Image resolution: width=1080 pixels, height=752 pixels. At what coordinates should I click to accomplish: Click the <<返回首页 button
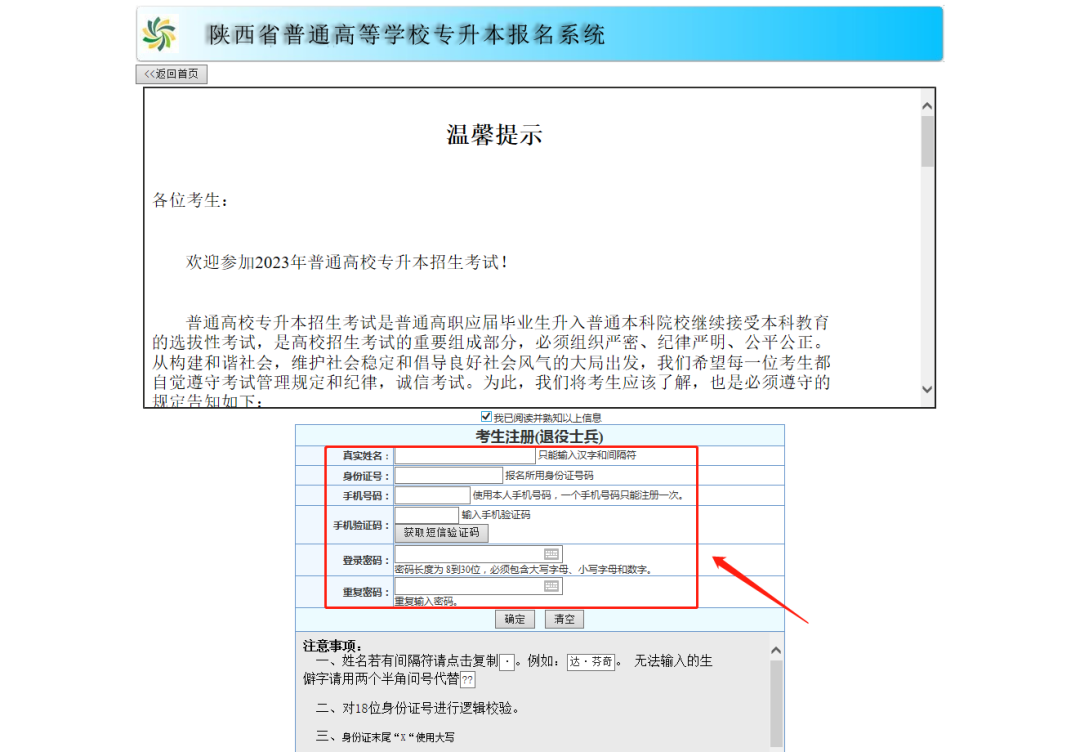tap(172, 74)
